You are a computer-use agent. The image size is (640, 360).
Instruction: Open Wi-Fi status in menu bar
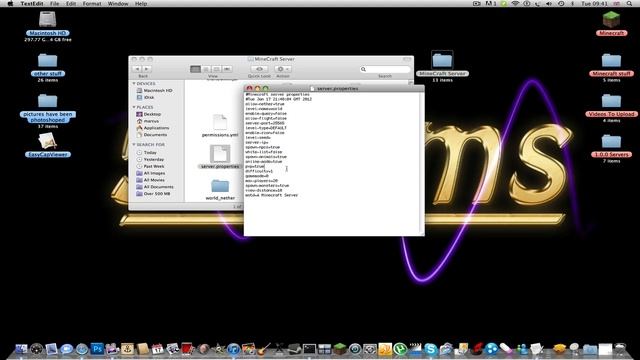coord(515,4)
